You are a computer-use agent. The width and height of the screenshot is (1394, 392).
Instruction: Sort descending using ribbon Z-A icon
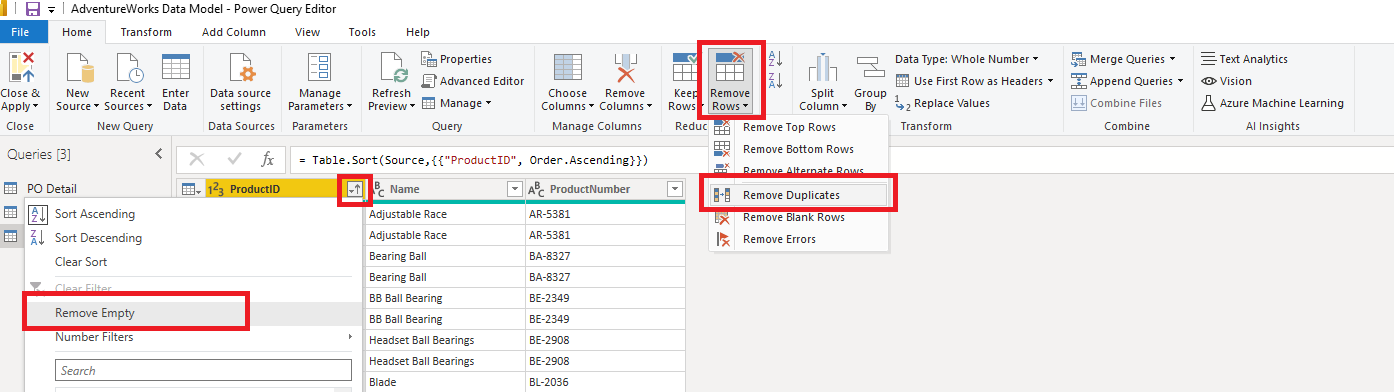[x=775, y=81]
